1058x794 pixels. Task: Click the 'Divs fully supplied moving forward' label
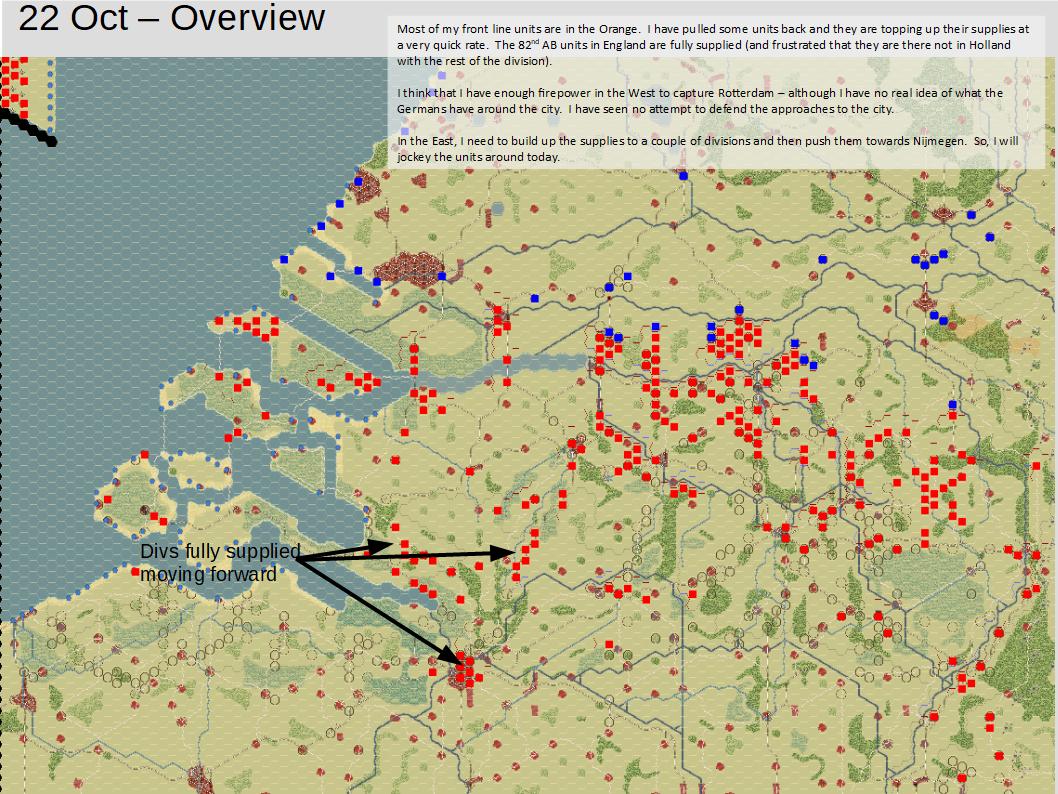pos(220,563)
